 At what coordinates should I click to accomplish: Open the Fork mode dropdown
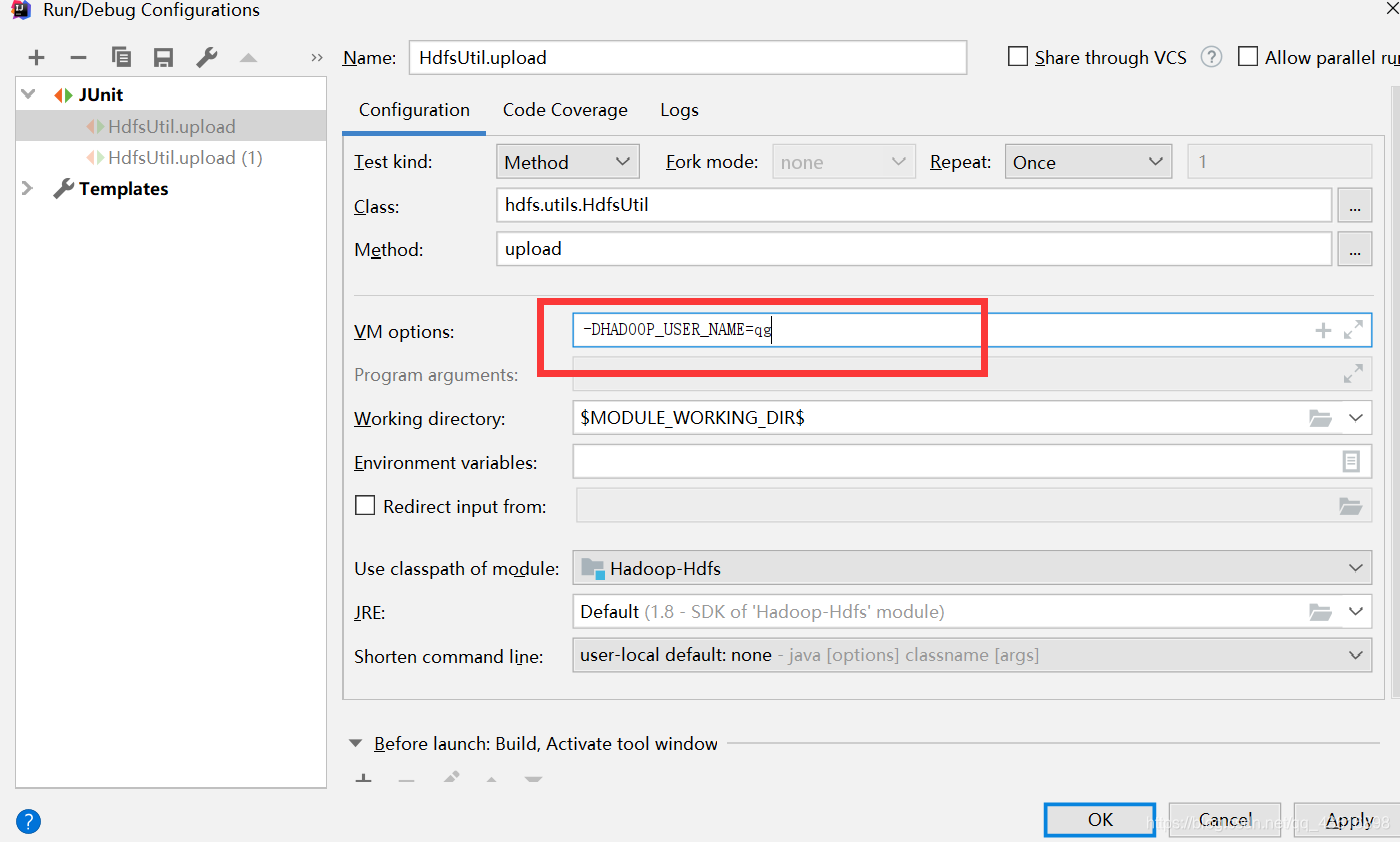843,162
